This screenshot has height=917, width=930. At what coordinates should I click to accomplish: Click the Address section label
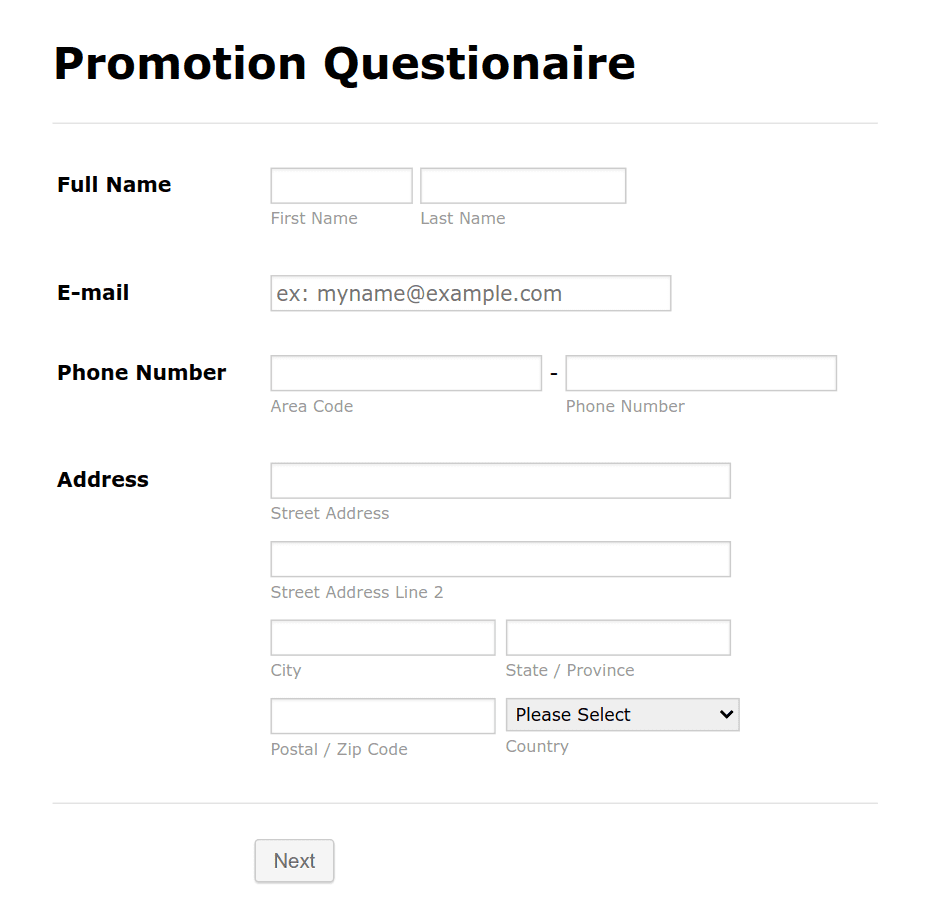[x=101, y=479]
